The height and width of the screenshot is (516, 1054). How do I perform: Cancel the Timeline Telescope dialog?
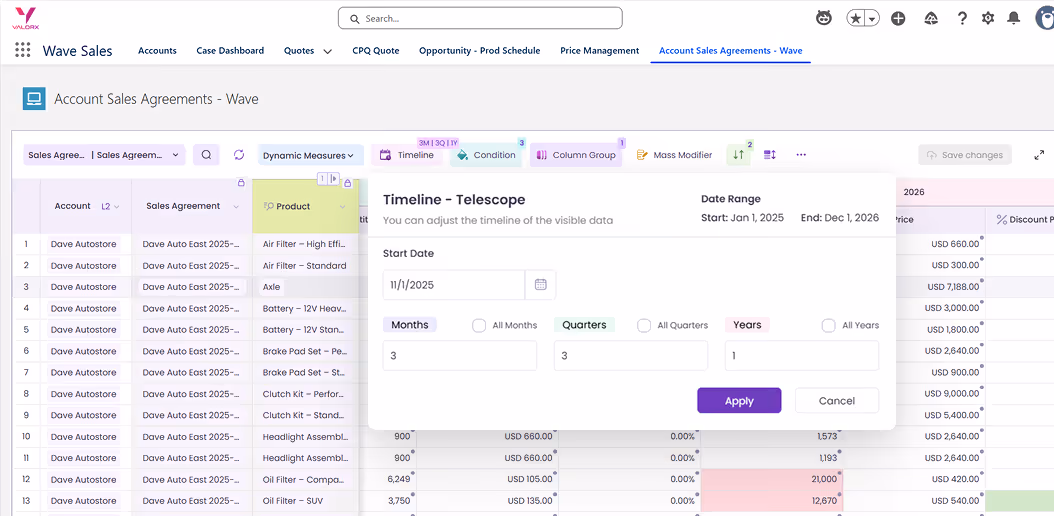(x=837, y=400)
